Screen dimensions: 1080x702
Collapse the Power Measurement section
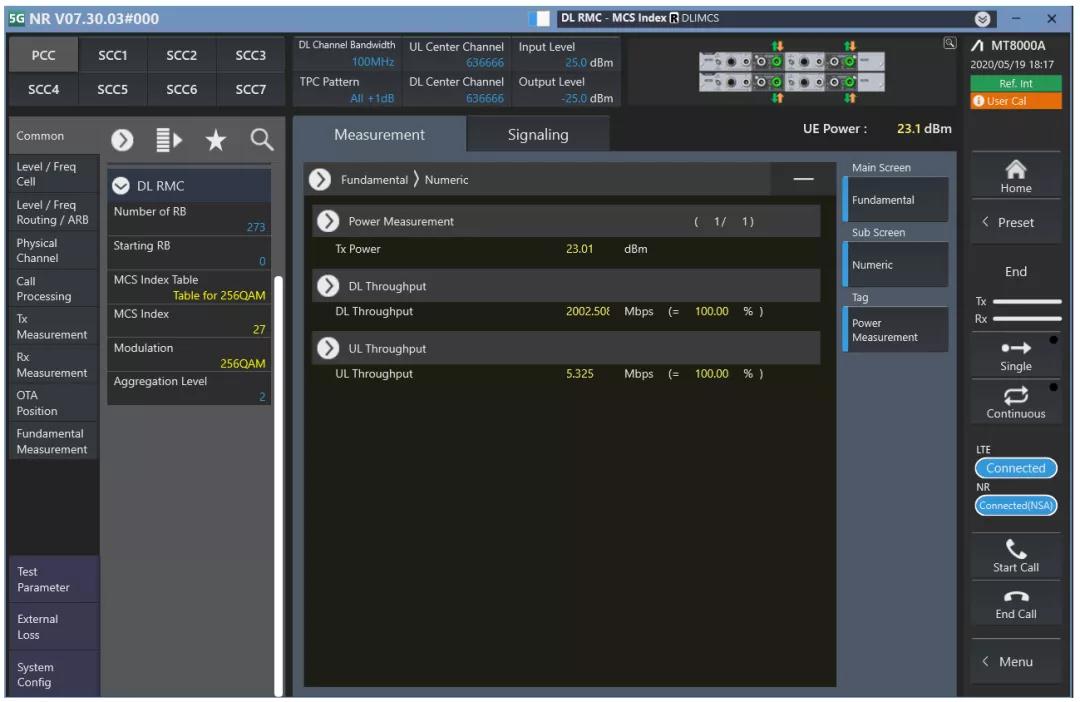coord(328,222)
